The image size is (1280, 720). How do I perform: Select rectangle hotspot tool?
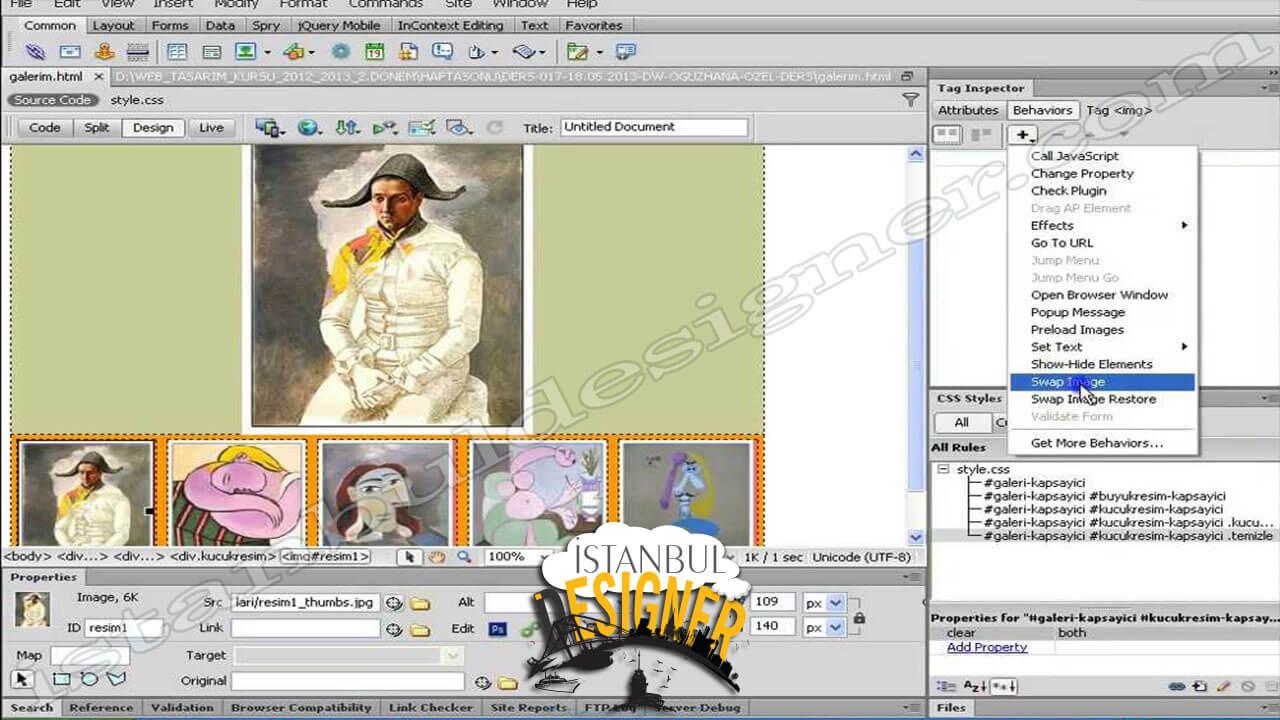61,680
